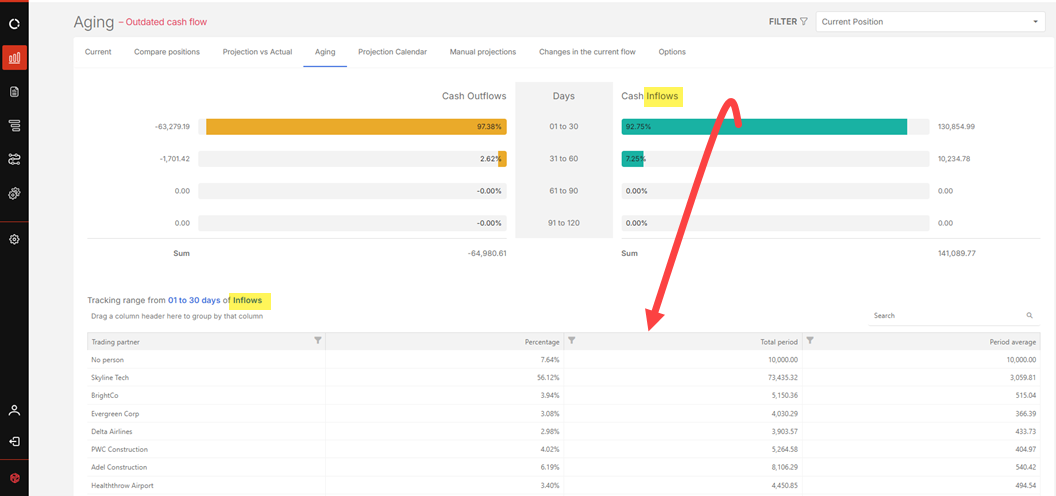Open the user profile icon in sidebar

click(x=14, y=410)
